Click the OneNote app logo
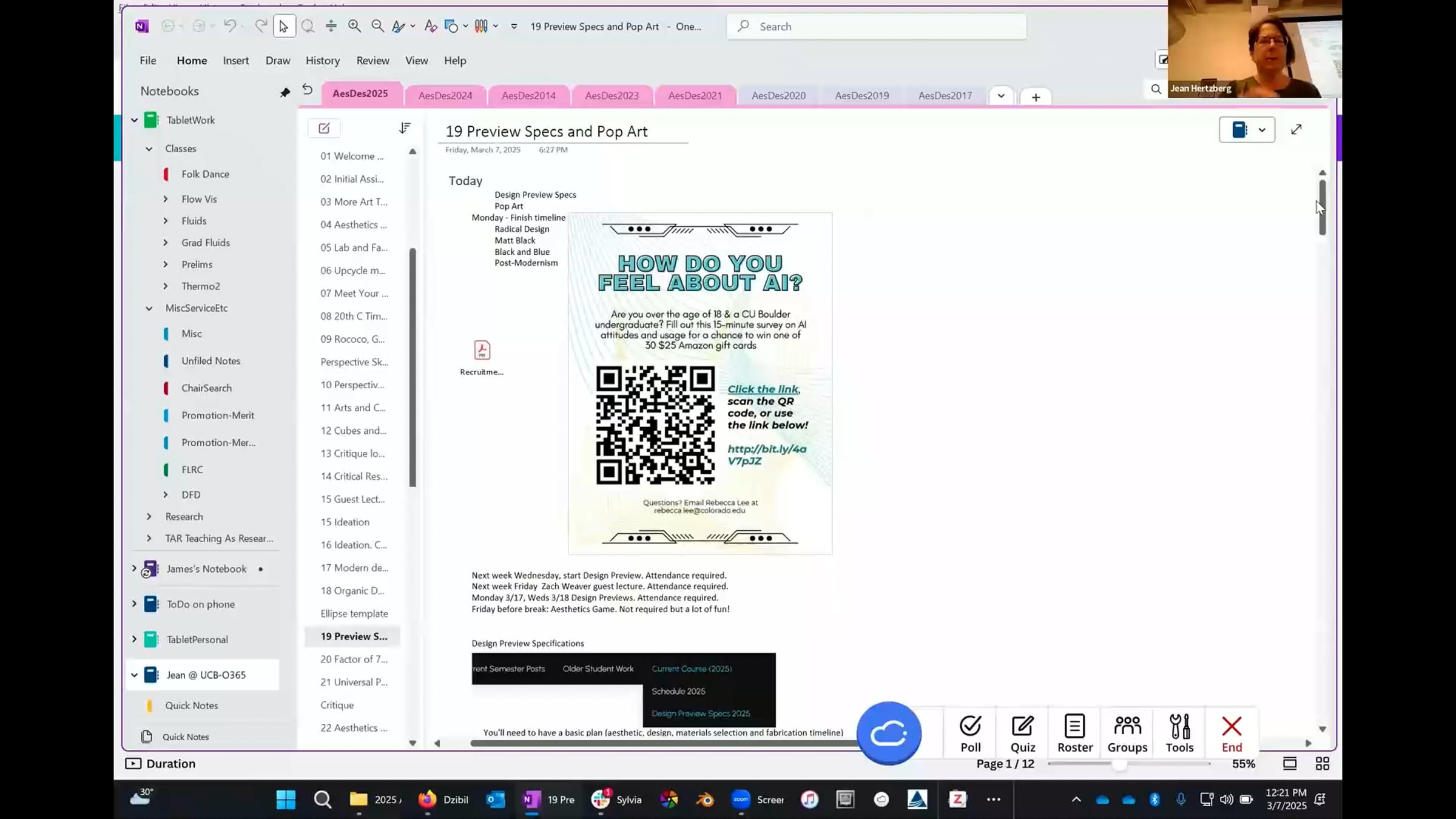 tap(142, 26)
